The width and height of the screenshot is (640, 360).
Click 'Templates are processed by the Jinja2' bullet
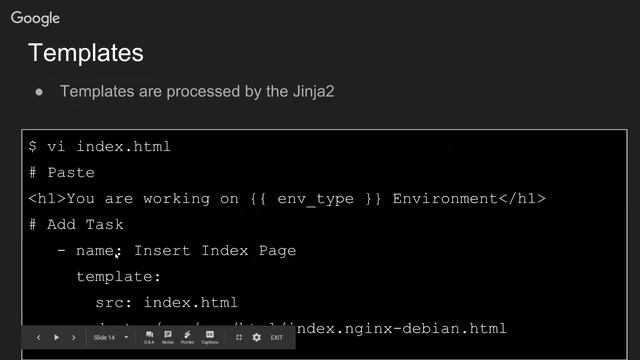[197, 91]
